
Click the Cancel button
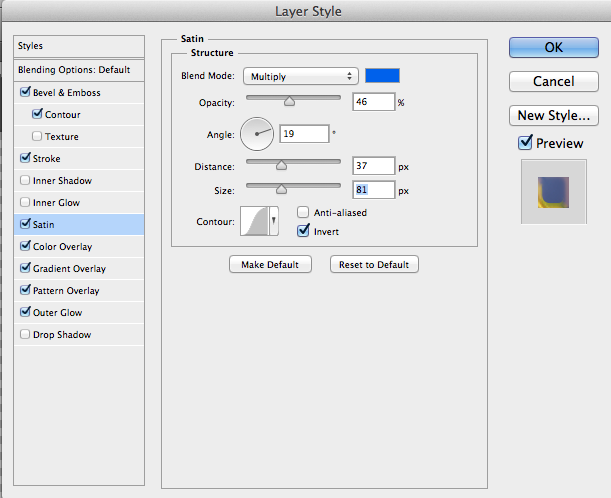click(x=554, y=81)
